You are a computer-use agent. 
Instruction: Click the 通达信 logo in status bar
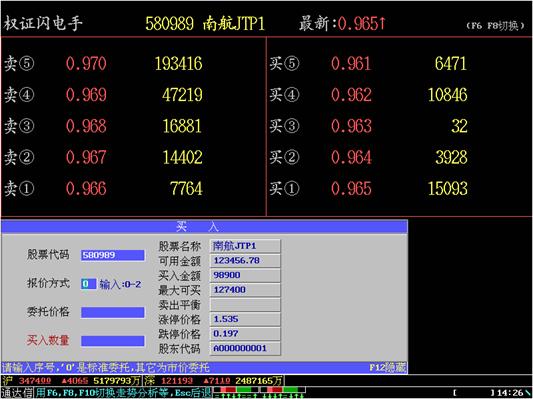click(17, 393)
